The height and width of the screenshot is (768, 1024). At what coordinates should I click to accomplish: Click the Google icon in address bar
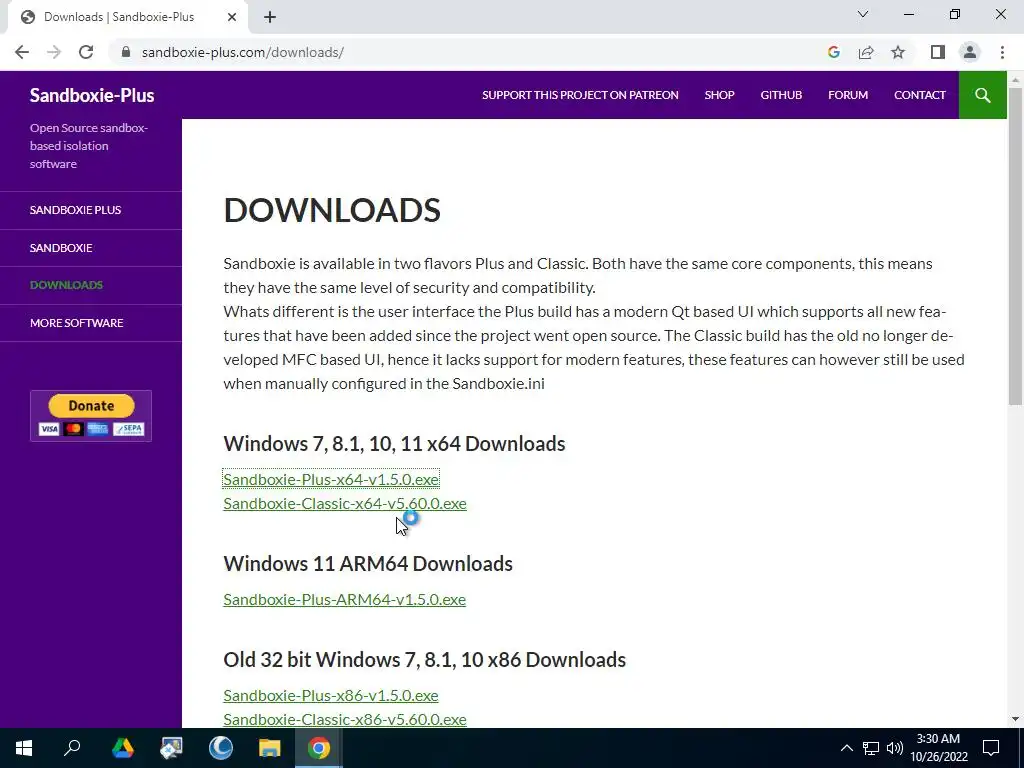coord(833,52)
